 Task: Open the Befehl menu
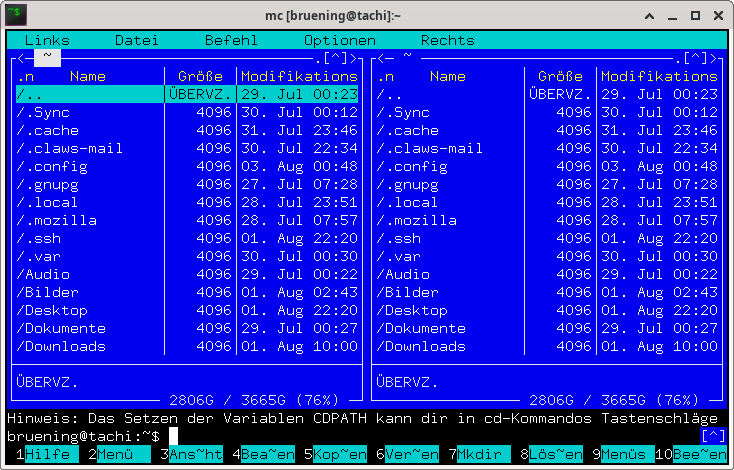231,41
